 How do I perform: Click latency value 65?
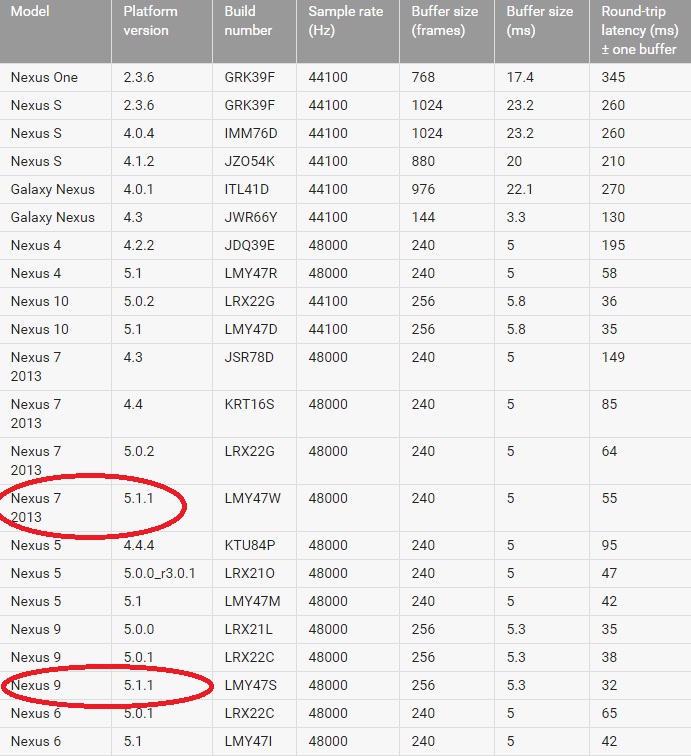pyautogui.click(x=609, y=713)
